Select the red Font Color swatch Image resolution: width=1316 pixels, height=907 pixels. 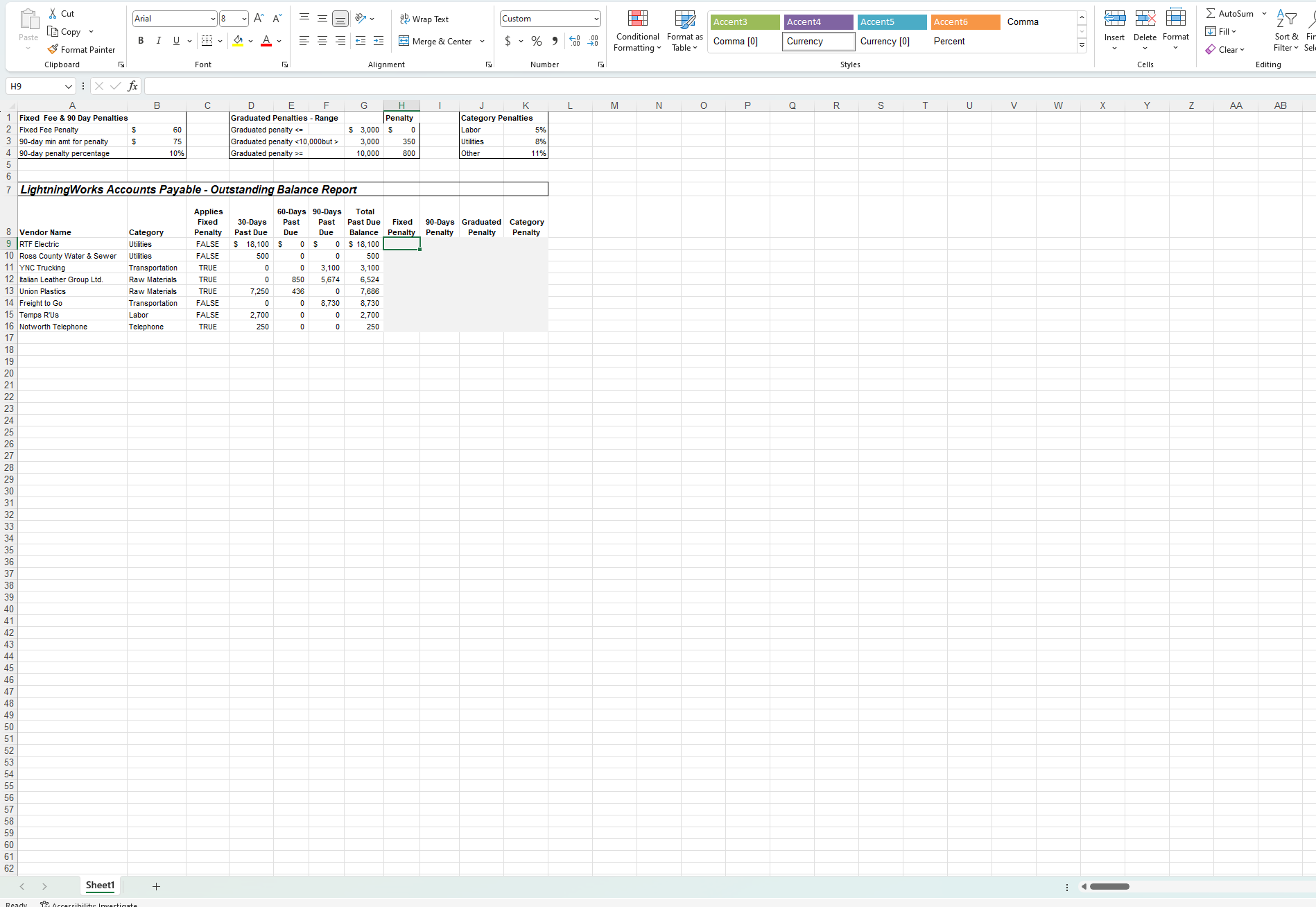click(266, 43)
